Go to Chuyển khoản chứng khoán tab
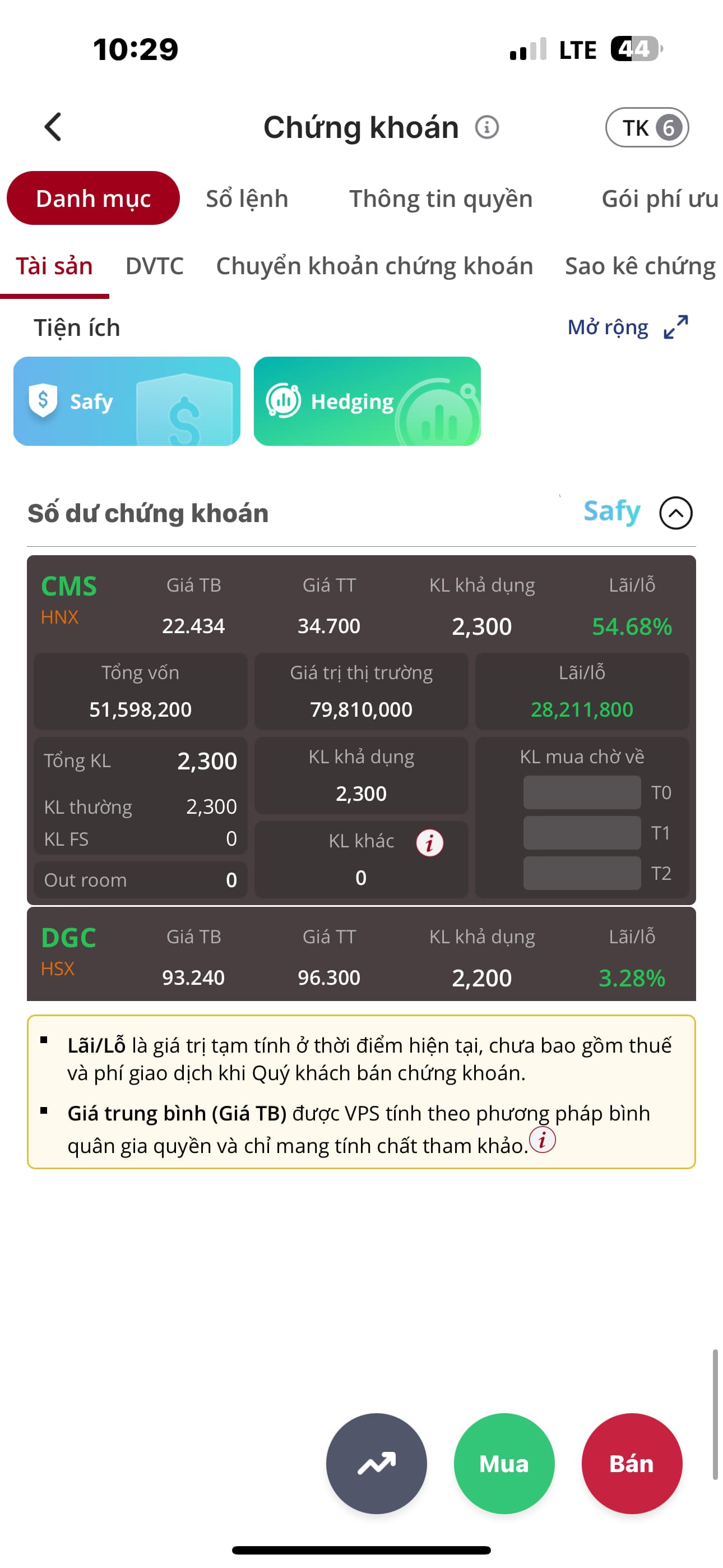This screenshot has height=1568, width=723. point(374,266)
